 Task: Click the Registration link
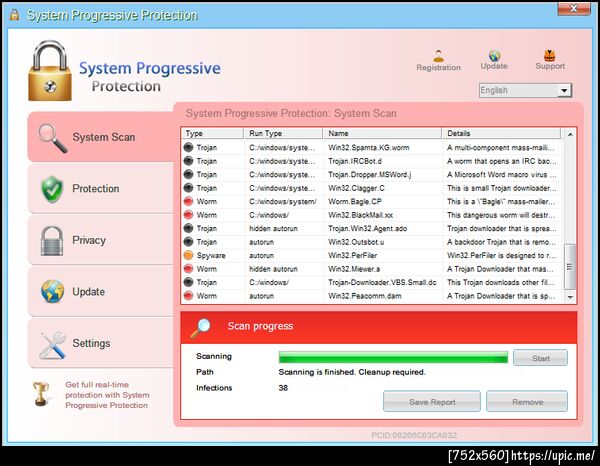click(439, 67)
